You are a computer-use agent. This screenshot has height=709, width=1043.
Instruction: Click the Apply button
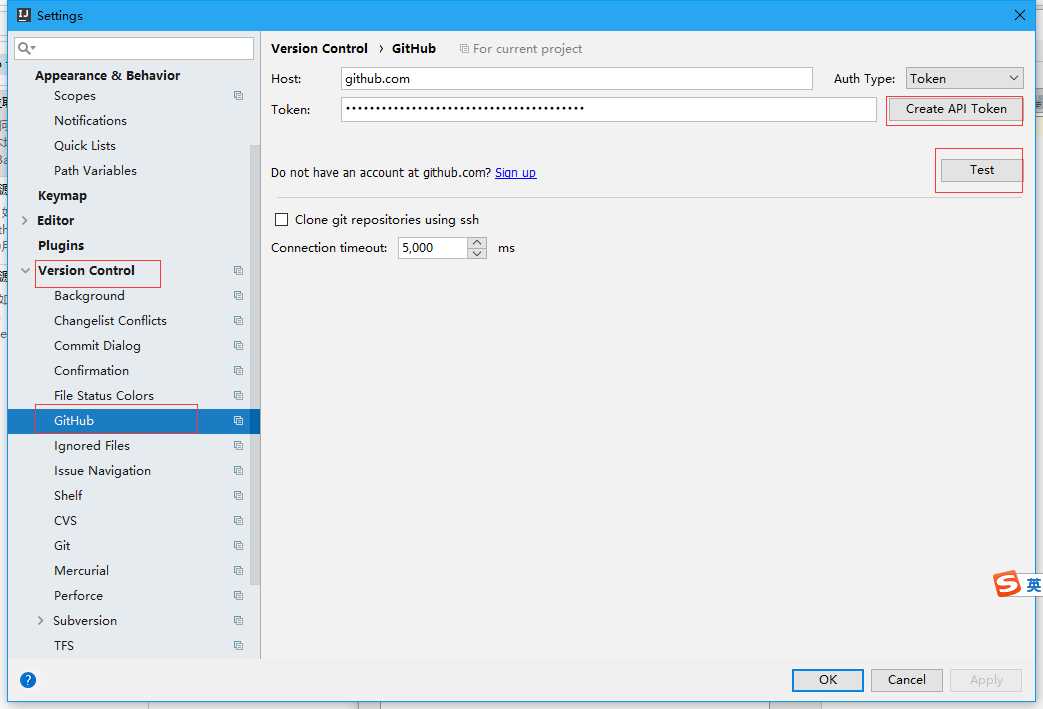coord(986,680)
